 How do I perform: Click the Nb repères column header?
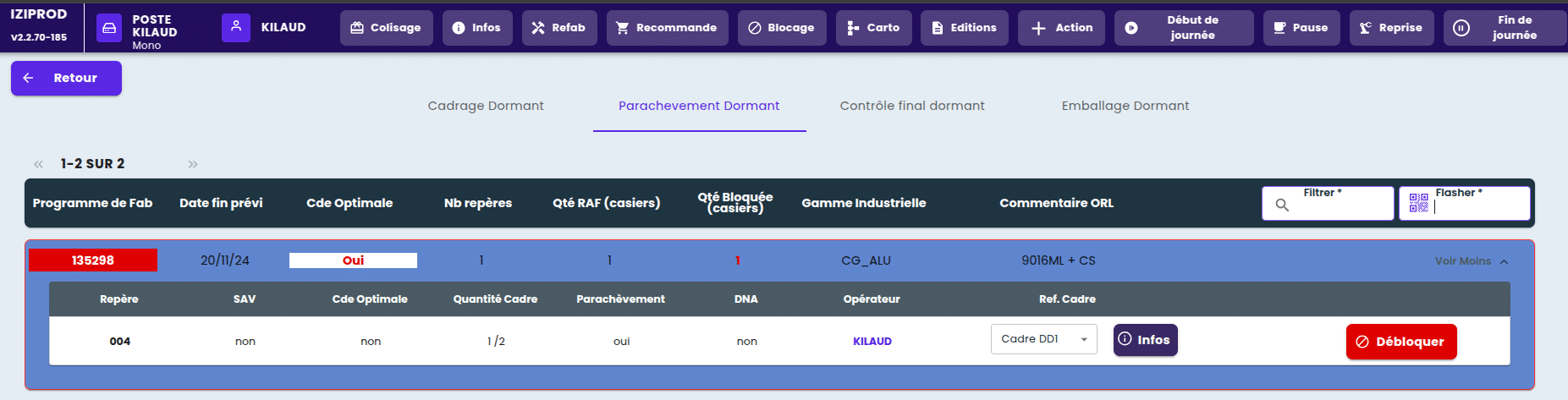tap(478, 203)
